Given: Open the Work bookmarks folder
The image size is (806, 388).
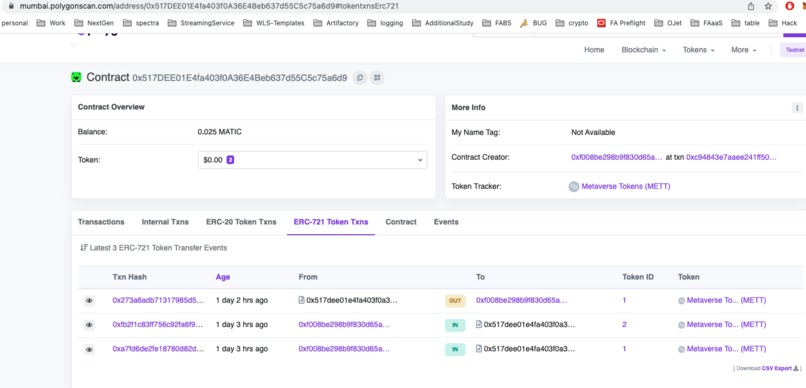Looking at the screenshot, I should point(50,23).
